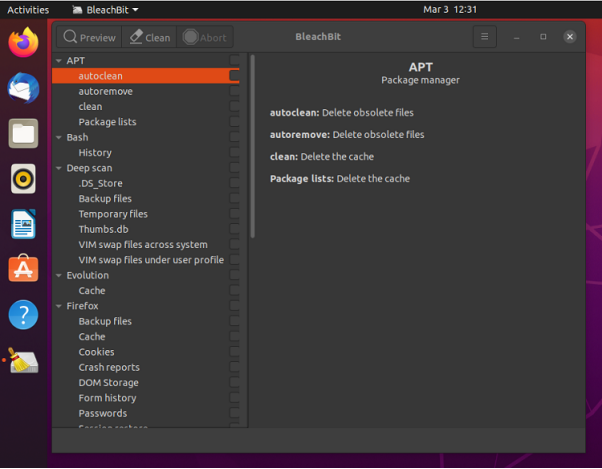This screenshot has width=602, height=469.
Task: Collapse the APT tree group
Action: [x=58, y=61]
